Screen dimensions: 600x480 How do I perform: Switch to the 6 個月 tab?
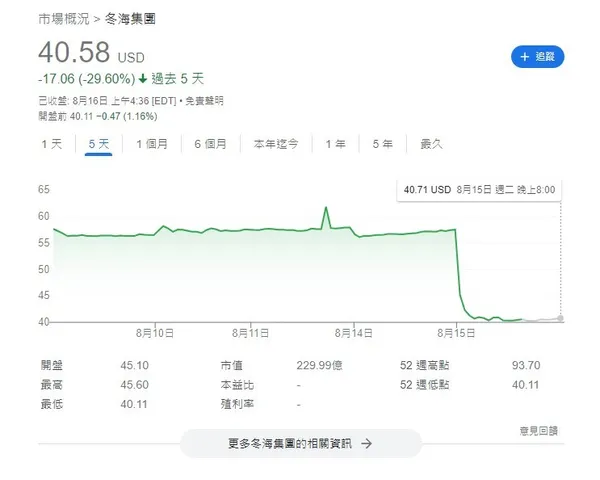pyautogui.click(x=210, y=144)
